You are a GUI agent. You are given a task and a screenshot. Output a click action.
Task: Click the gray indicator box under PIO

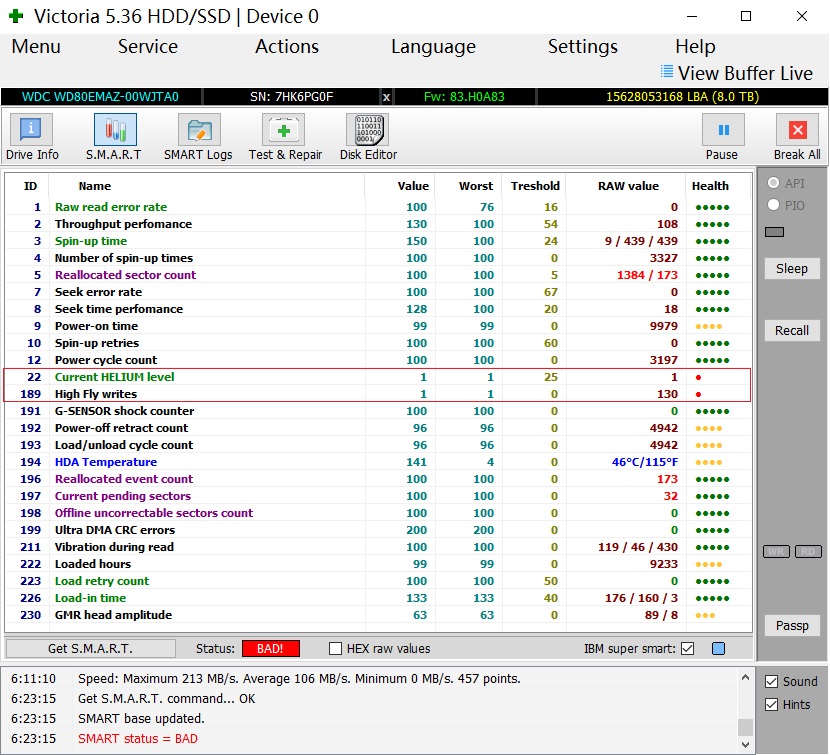pyautogui.click(x=774, y=232)
